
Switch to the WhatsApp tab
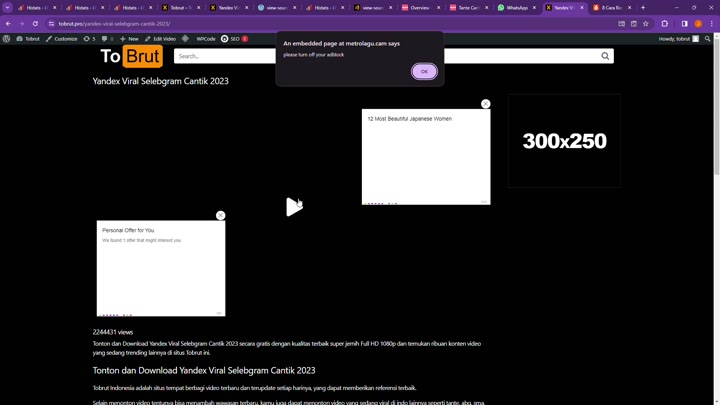pyautogui.click(x=517, y=8)
